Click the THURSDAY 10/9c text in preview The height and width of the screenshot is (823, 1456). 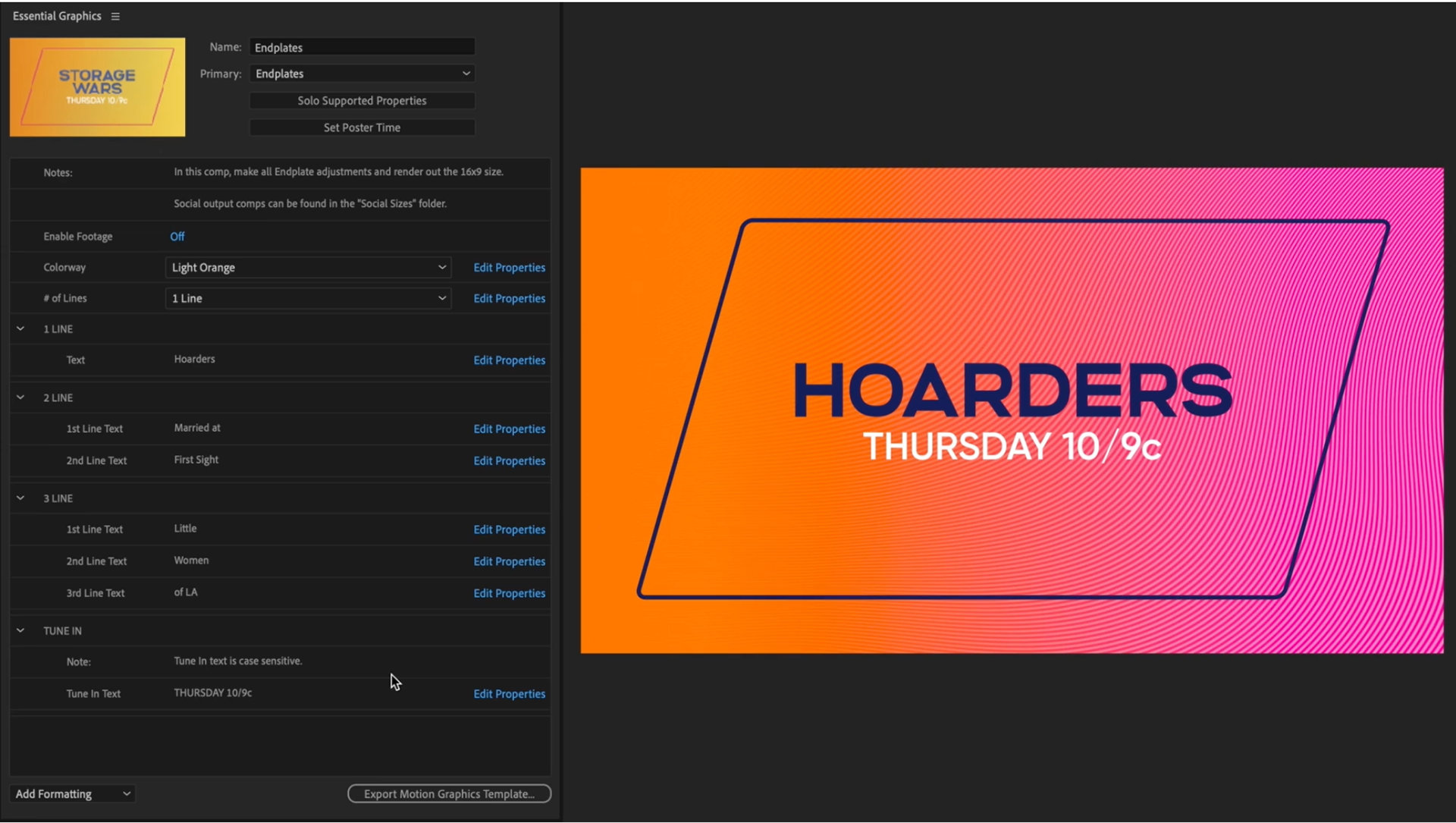1012,447
